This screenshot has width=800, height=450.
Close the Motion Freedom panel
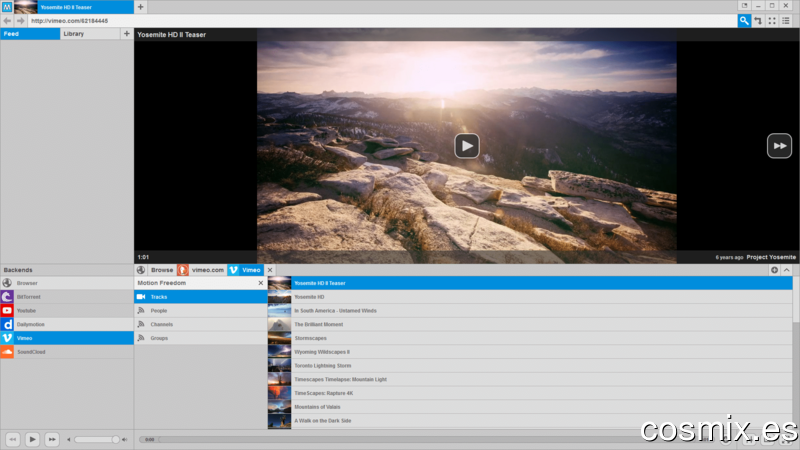click(261, 283)
